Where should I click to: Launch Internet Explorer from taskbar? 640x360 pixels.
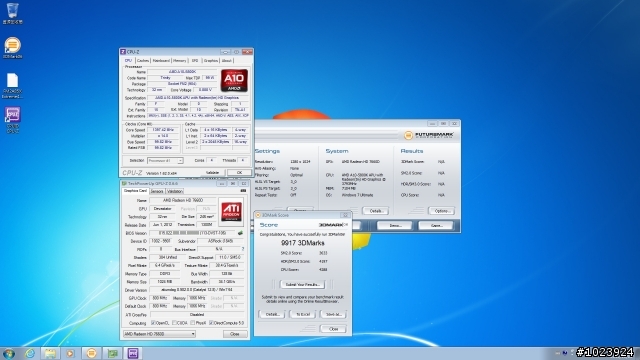(x=30, y=353)
